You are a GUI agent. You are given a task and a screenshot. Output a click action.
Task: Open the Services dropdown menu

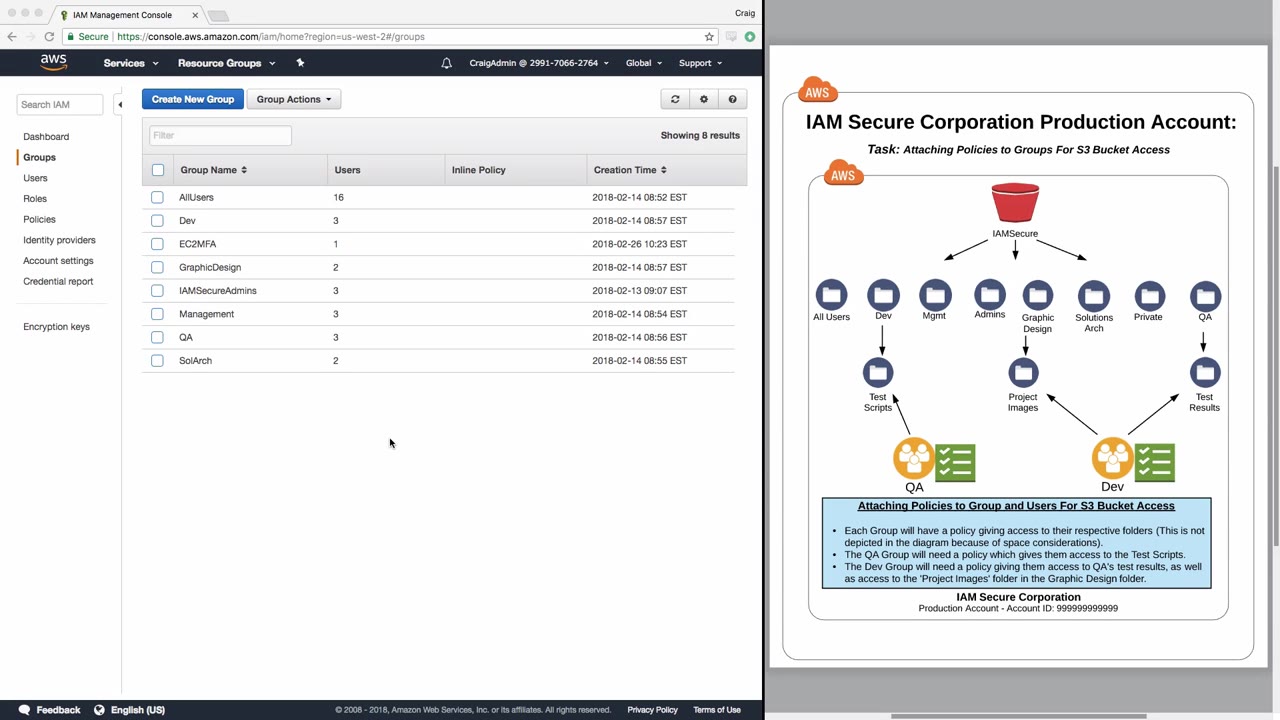(131, 63)
